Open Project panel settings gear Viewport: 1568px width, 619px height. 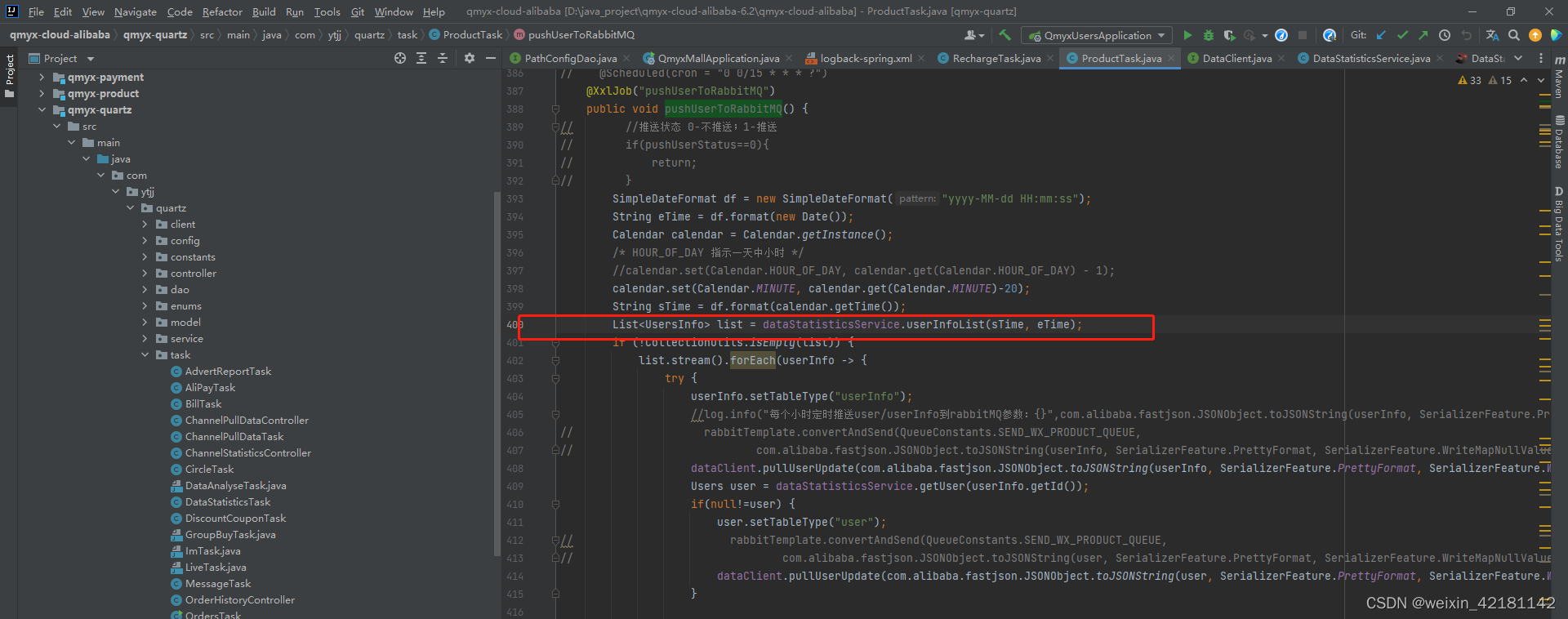pyautogui.click(x=470, y=58)
